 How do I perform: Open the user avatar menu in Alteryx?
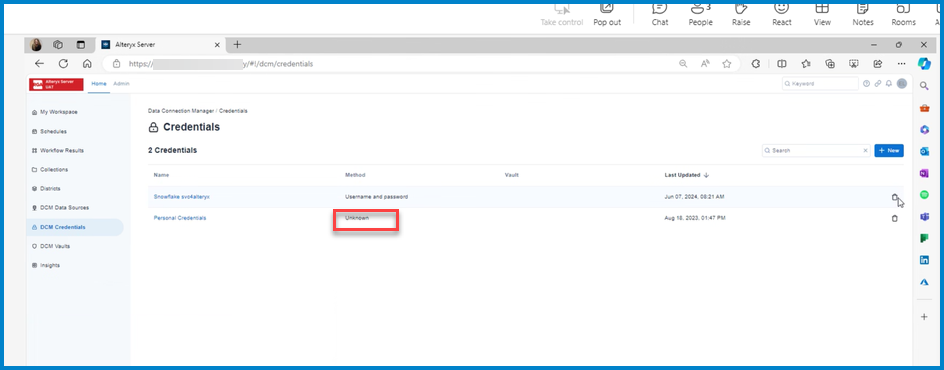pos(901,84)
